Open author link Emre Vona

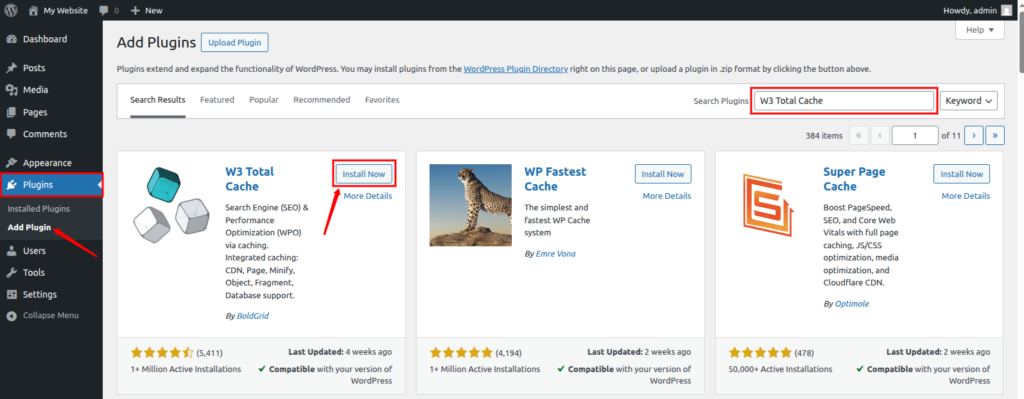555,253
